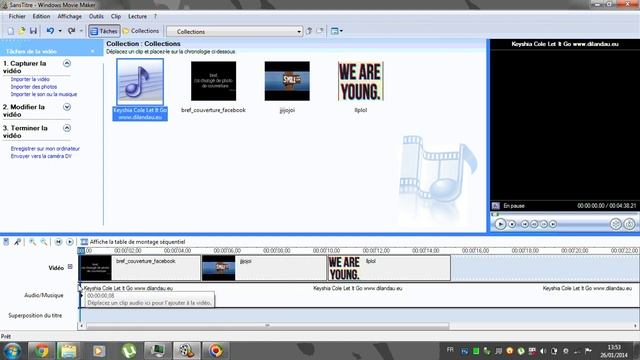
Task: Undo the last action
Action: tap(50, 31)
